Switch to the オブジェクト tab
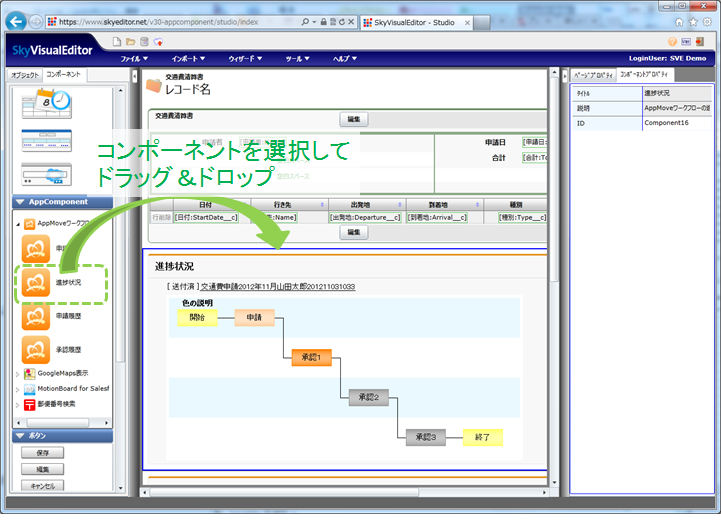This screenshot has width=721, height=528. tap(25, 75)
